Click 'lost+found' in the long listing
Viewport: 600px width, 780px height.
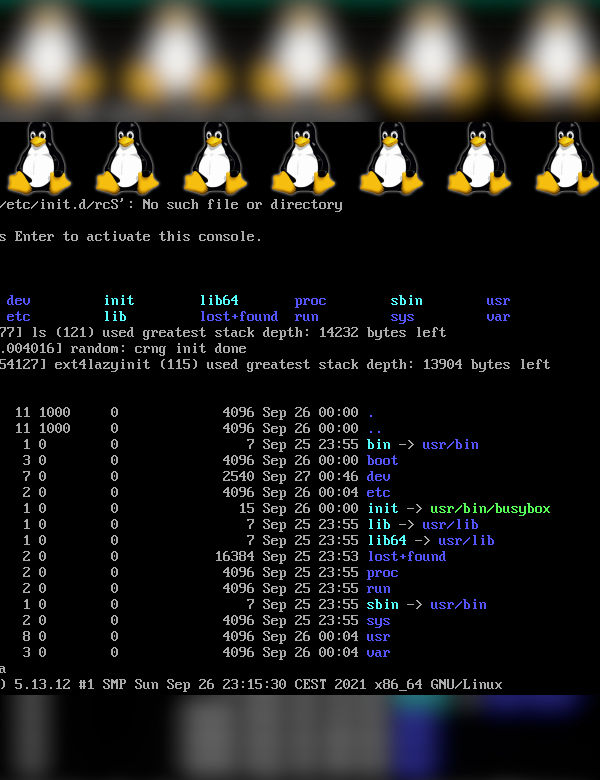tap(406, 556)
